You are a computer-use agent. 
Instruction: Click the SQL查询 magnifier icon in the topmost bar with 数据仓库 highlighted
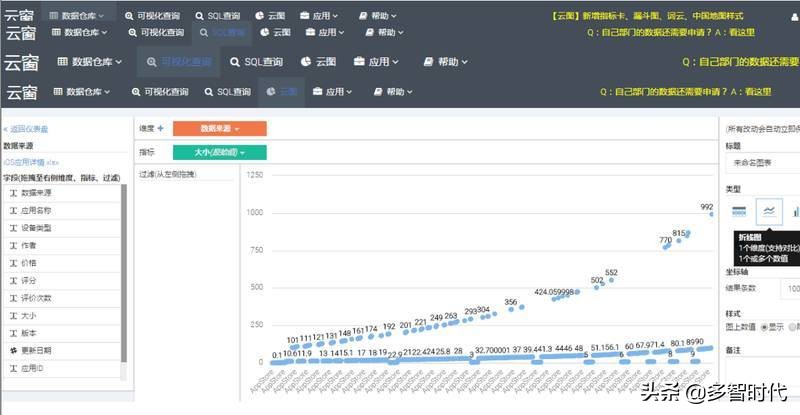click(x=199, y=16)
